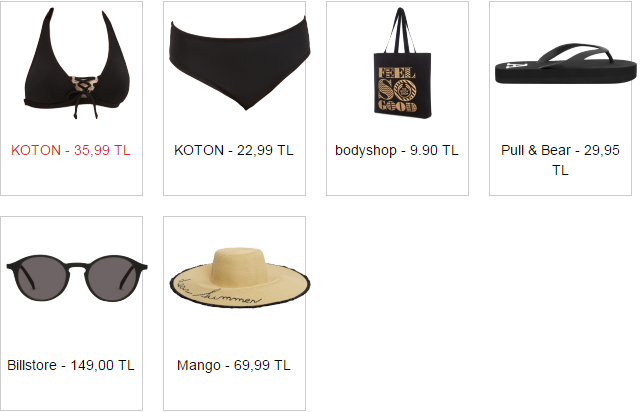The height and width of the screenshot is (412, 643).
Task: Click the flip-flop strap
Action: pos(574,55)
